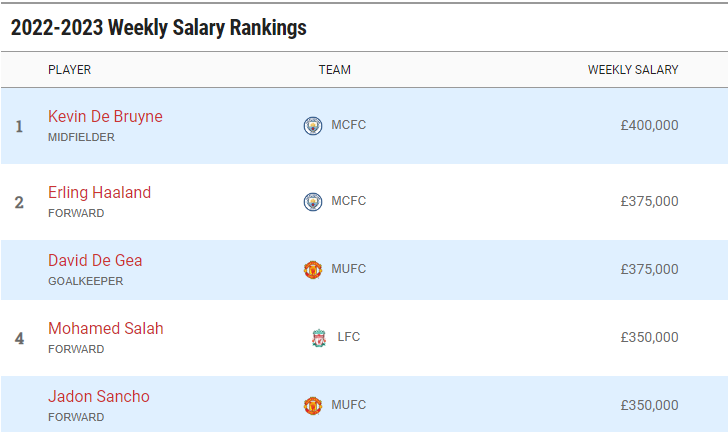Open Kevin De Bruyne player link
The image size is (728, 432).
(105, 116)
